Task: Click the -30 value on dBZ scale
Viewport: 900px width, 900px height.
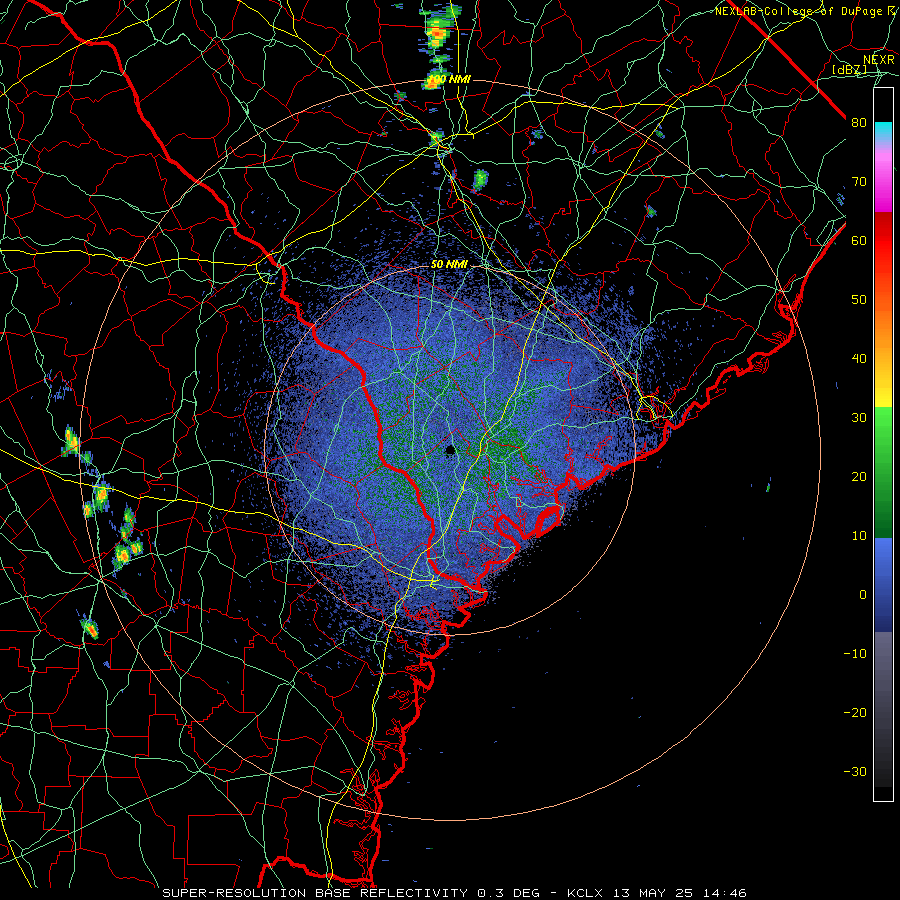Action: [x=855, y=771]
